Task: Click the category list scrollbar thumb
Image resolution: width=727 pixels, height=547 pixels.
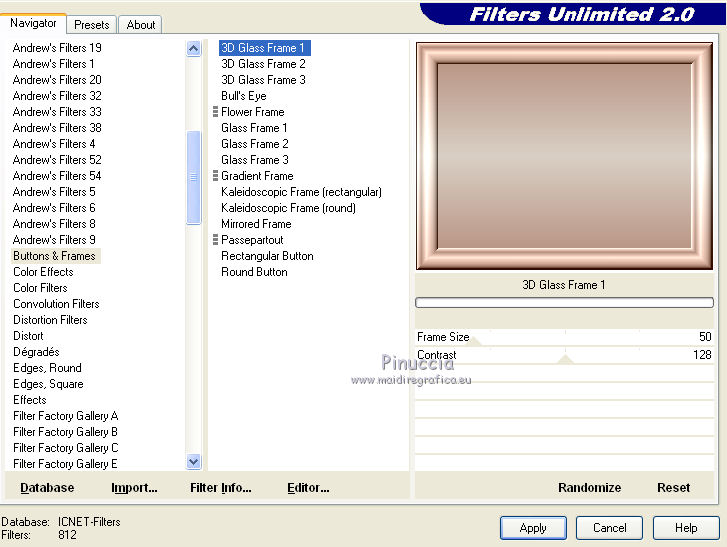Action: point(193,178)
